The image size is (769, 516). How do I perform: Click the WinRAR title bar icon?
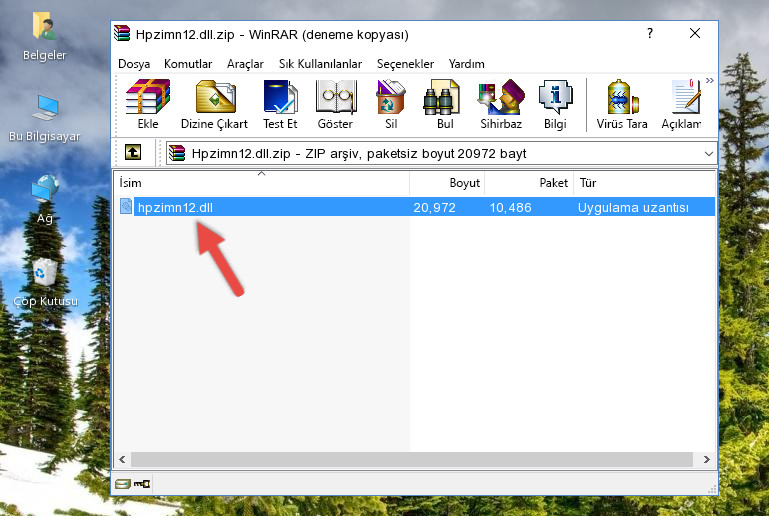[x=122, y=33]
